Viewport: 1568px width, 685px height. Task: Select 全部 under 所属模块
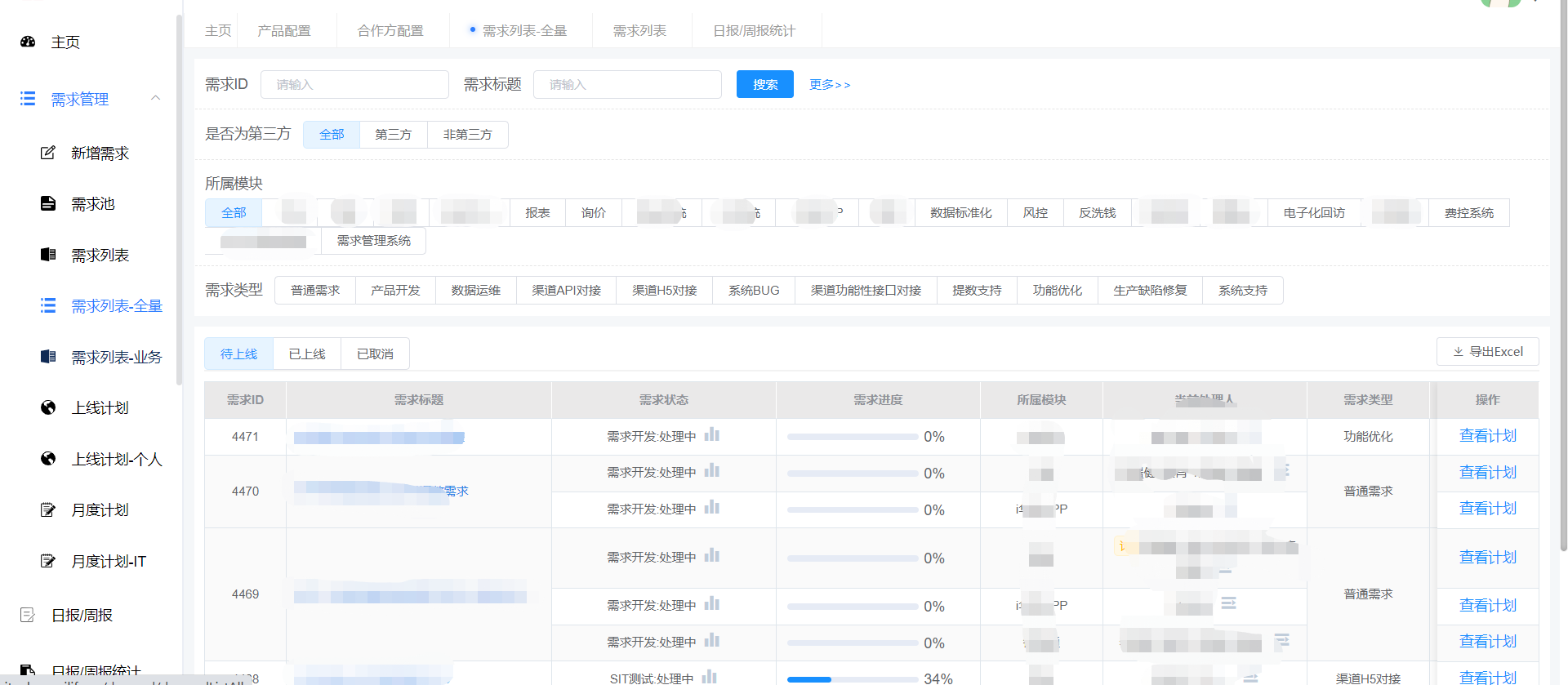[234, 213]
